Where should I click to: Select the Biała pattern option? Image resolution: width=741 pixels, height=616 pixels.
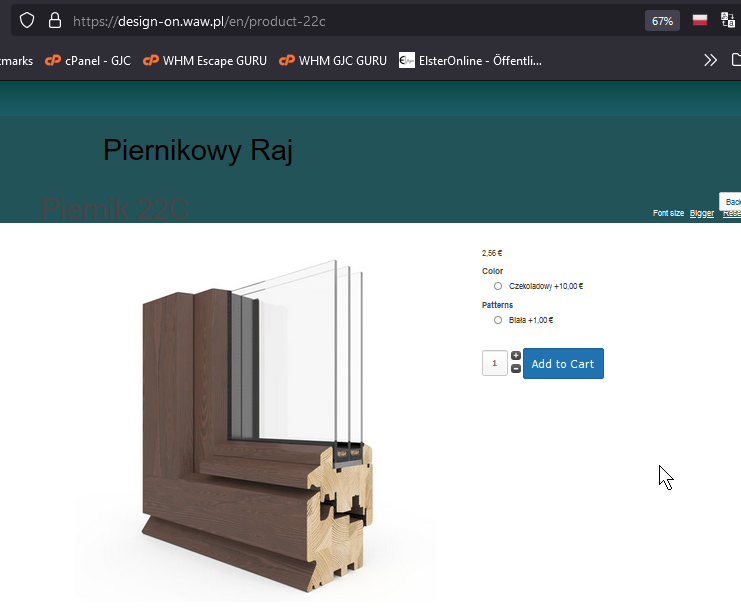[498, 320]
